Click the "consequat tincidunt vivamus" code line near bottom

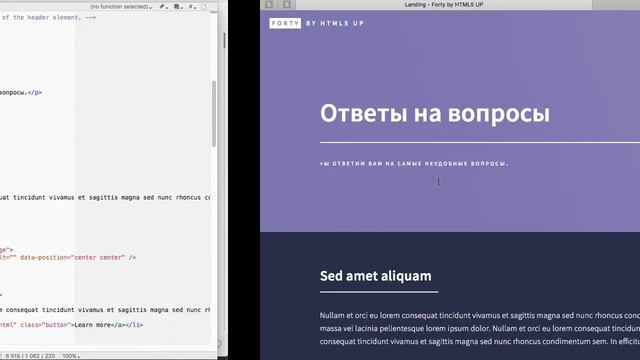105,310
